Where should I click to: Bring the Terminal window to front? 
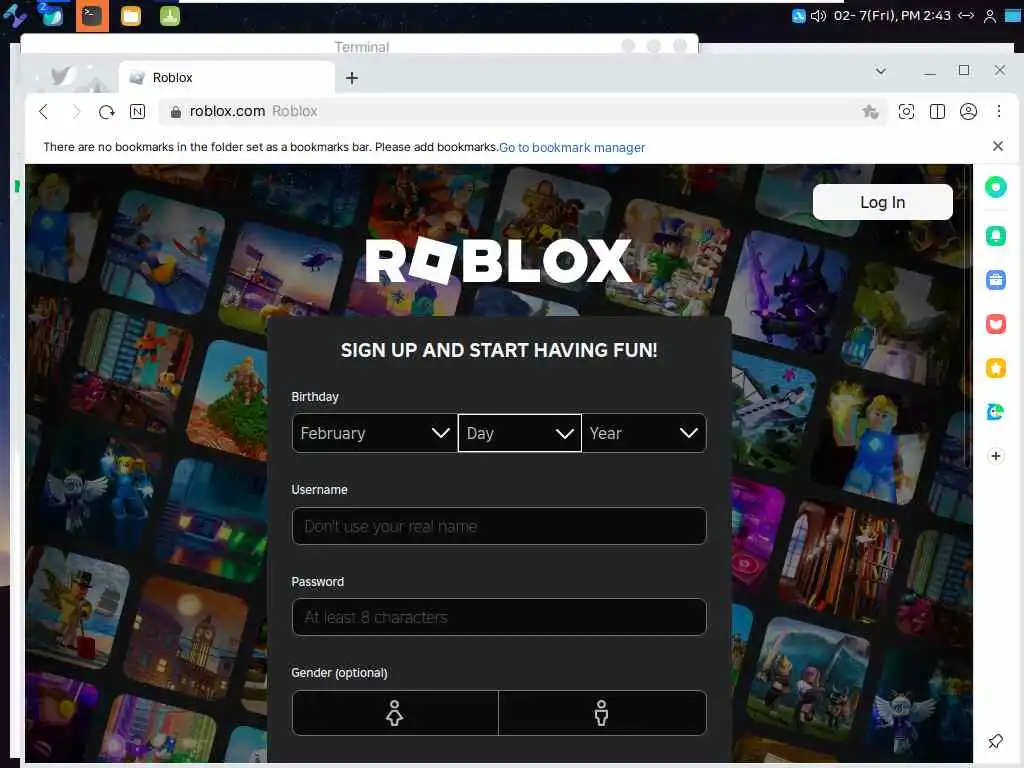[361, 46]
